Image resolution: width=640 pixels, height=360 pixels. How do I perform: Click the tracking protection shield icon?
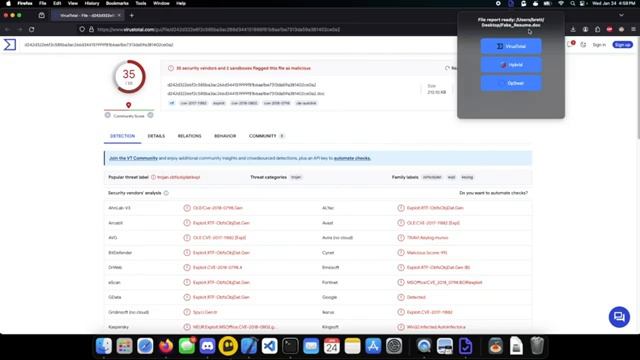coord(82,29)
